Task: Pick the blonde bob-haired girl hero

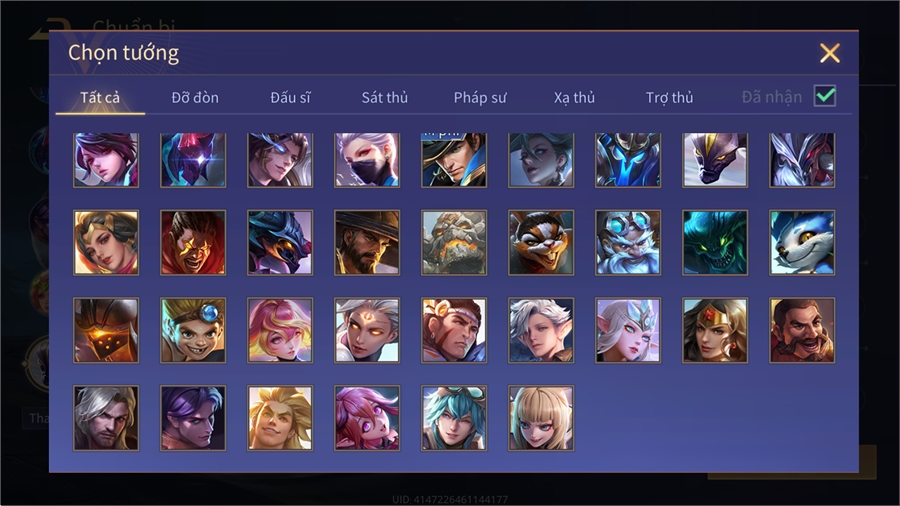Action: pos(541,418)
